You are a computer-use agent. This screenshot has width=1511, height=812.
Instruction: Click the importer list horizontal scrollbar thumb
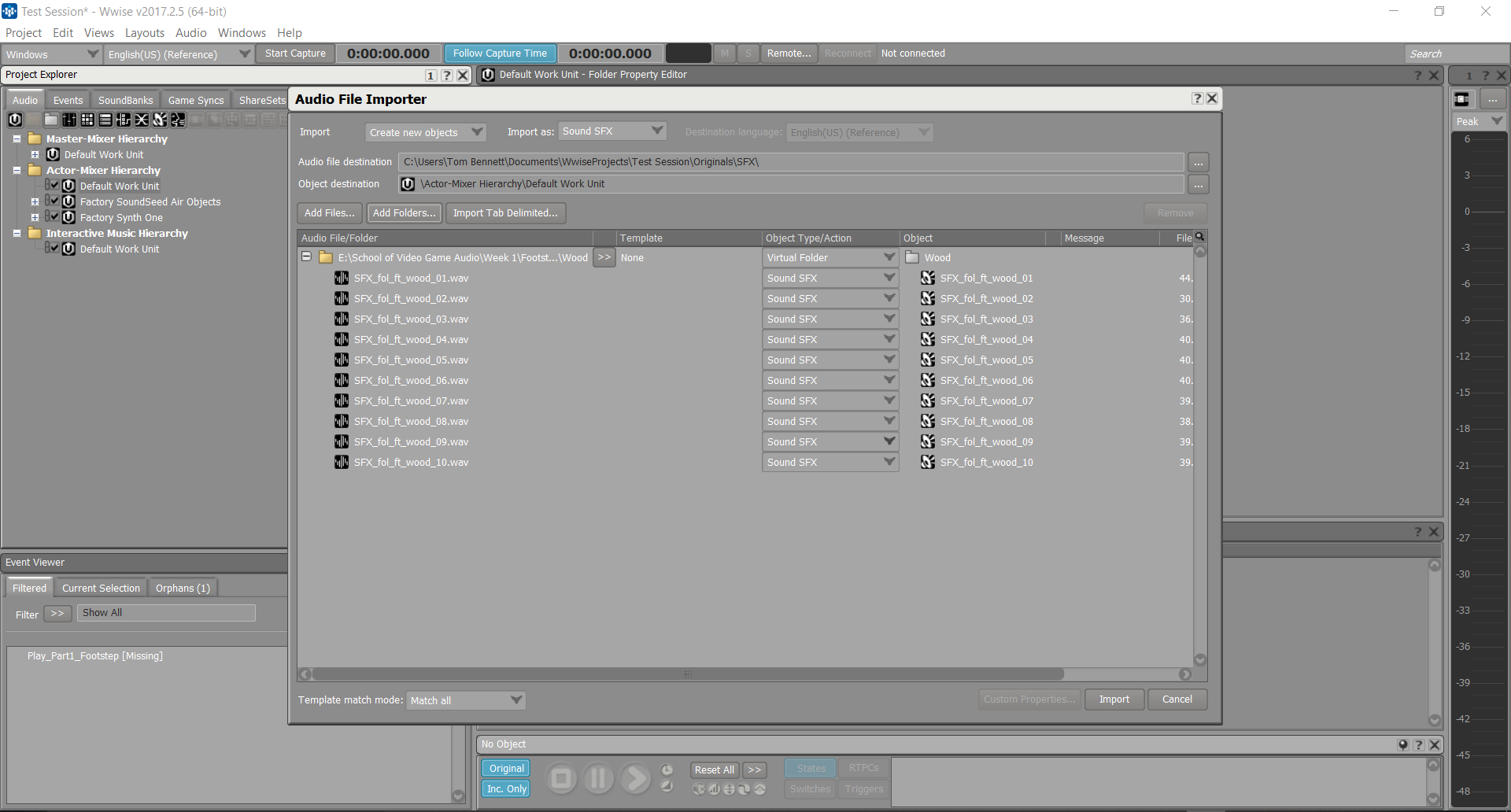coord(688,674)
